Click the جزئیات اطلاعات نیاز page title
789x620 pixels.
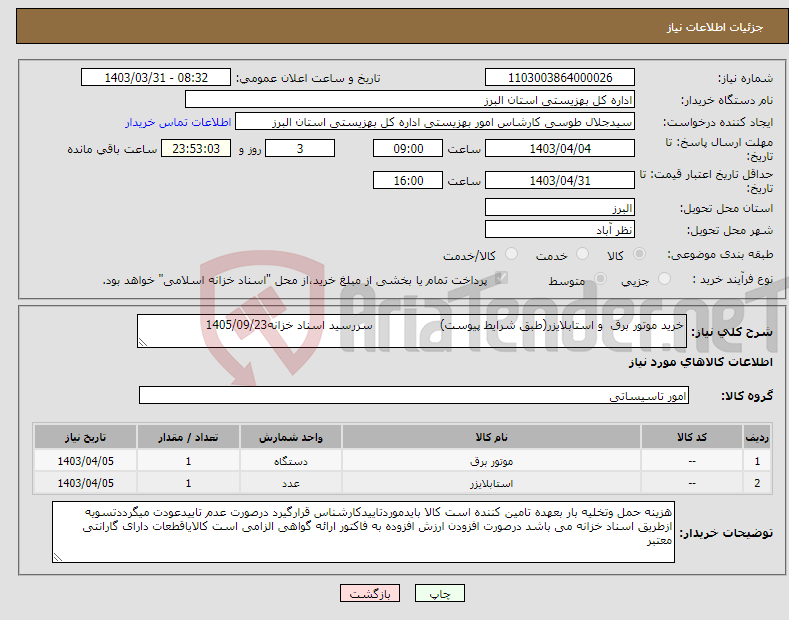click(x=715, y=27)
